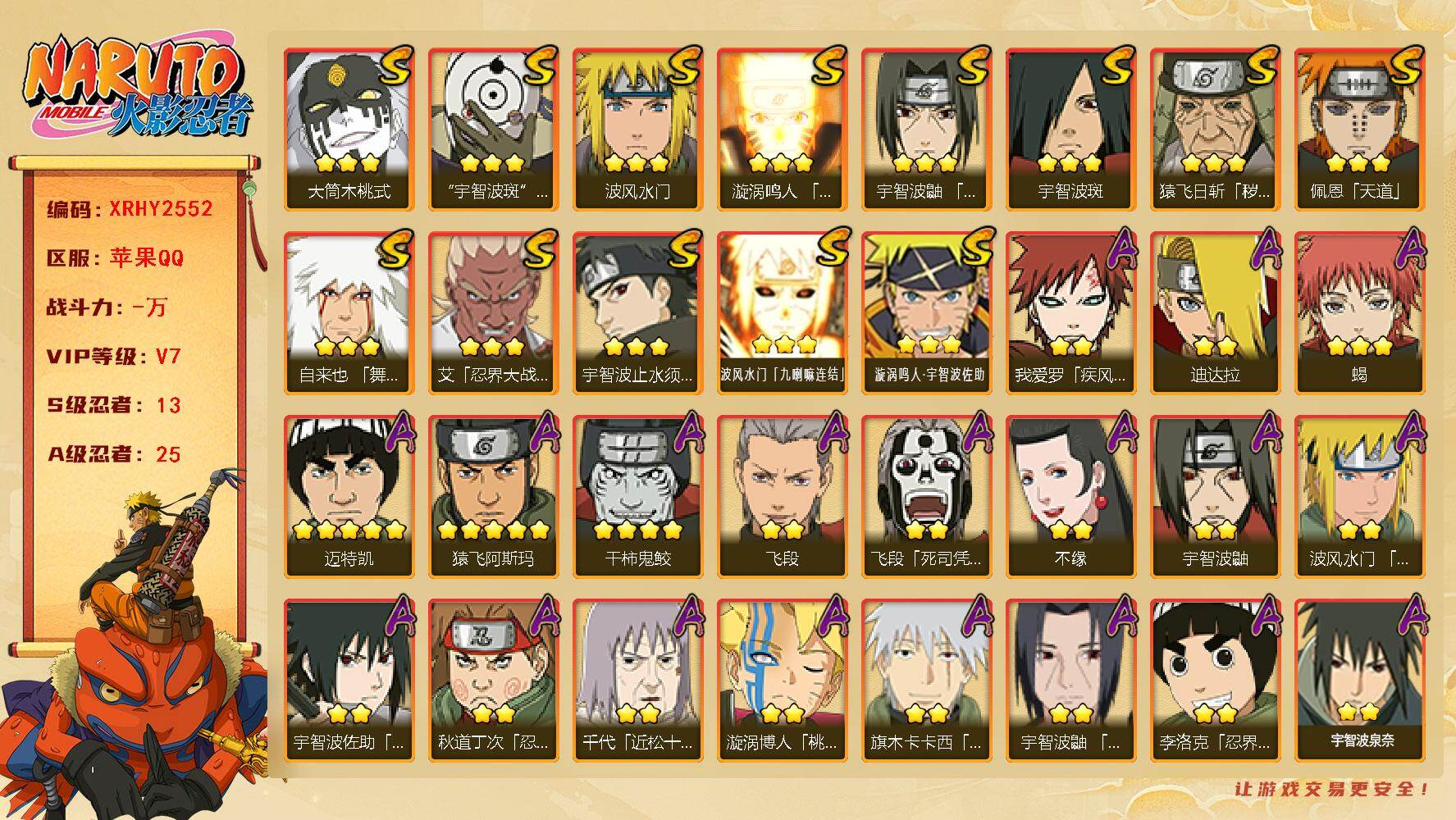Click the 让游戏交易更安全 slogan

pos(1333,789)
